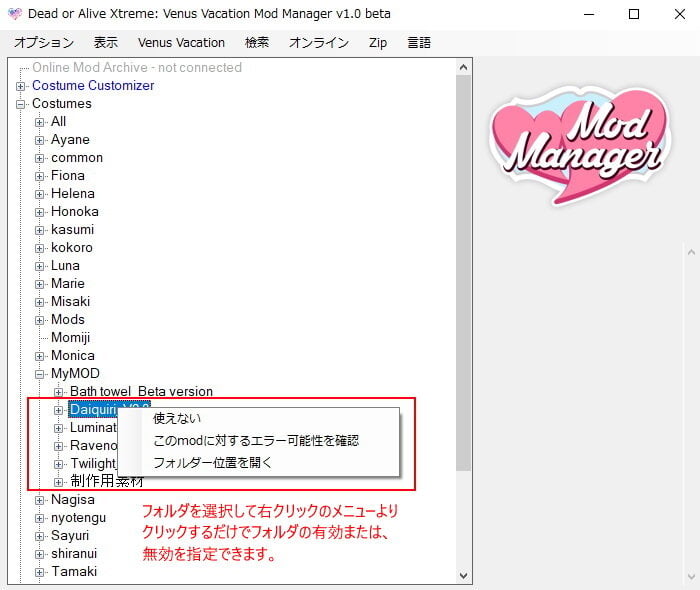This screenshot has width=700, height=590.
Task: Expand the common folder
Action: tap(40, 158)
